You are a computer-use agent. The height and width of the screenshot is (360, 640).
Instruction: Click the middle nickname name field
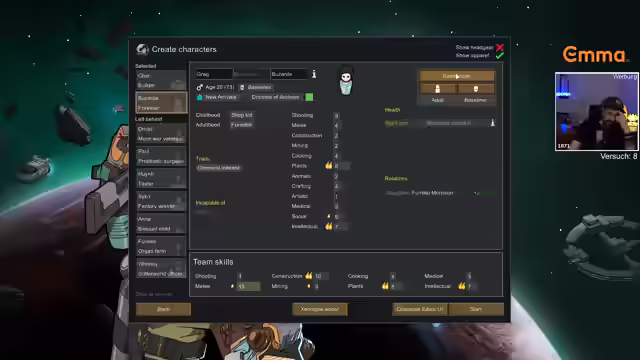pos(251,74)
